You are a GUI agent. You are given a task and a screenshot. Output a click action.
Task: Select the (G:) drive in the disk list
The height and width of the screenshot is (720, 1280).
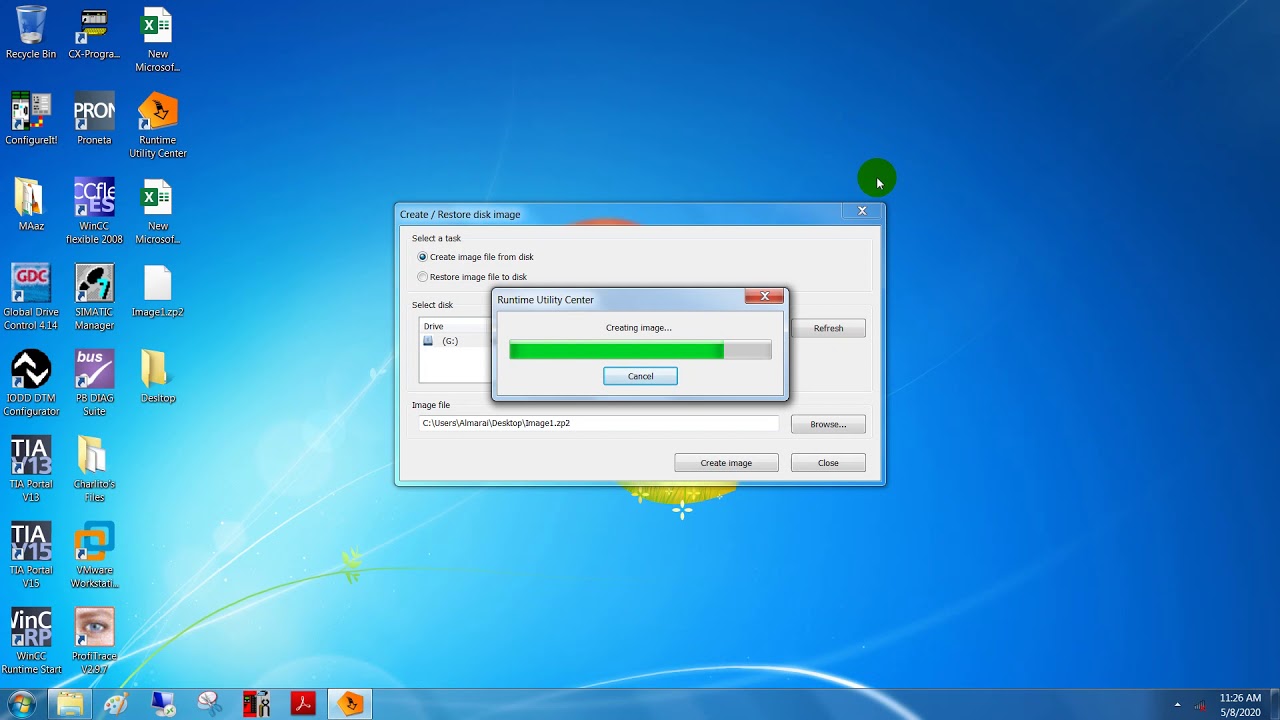pos(450,341)
